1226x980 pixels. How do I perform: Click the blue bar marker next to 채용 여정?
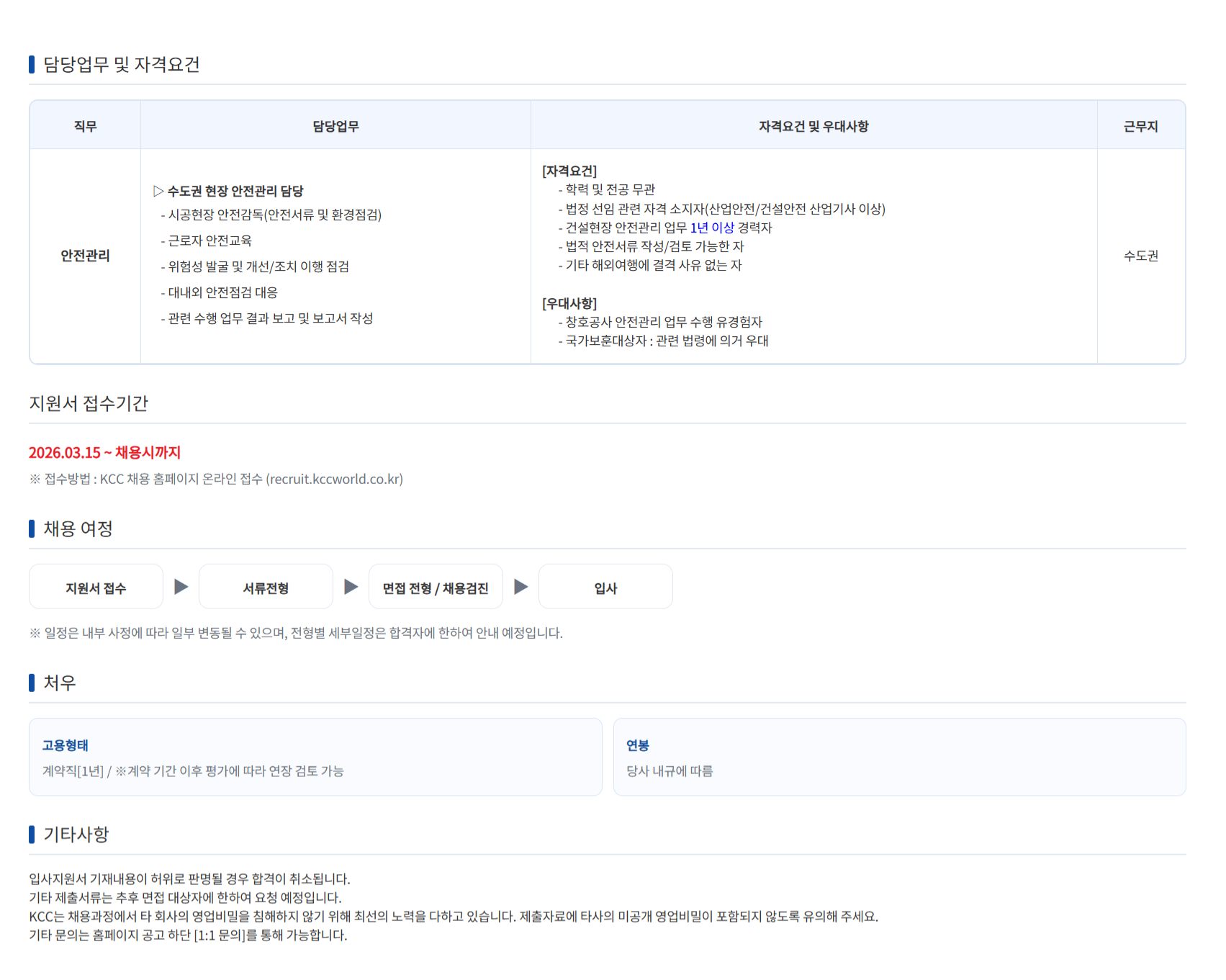coord(32,529)
